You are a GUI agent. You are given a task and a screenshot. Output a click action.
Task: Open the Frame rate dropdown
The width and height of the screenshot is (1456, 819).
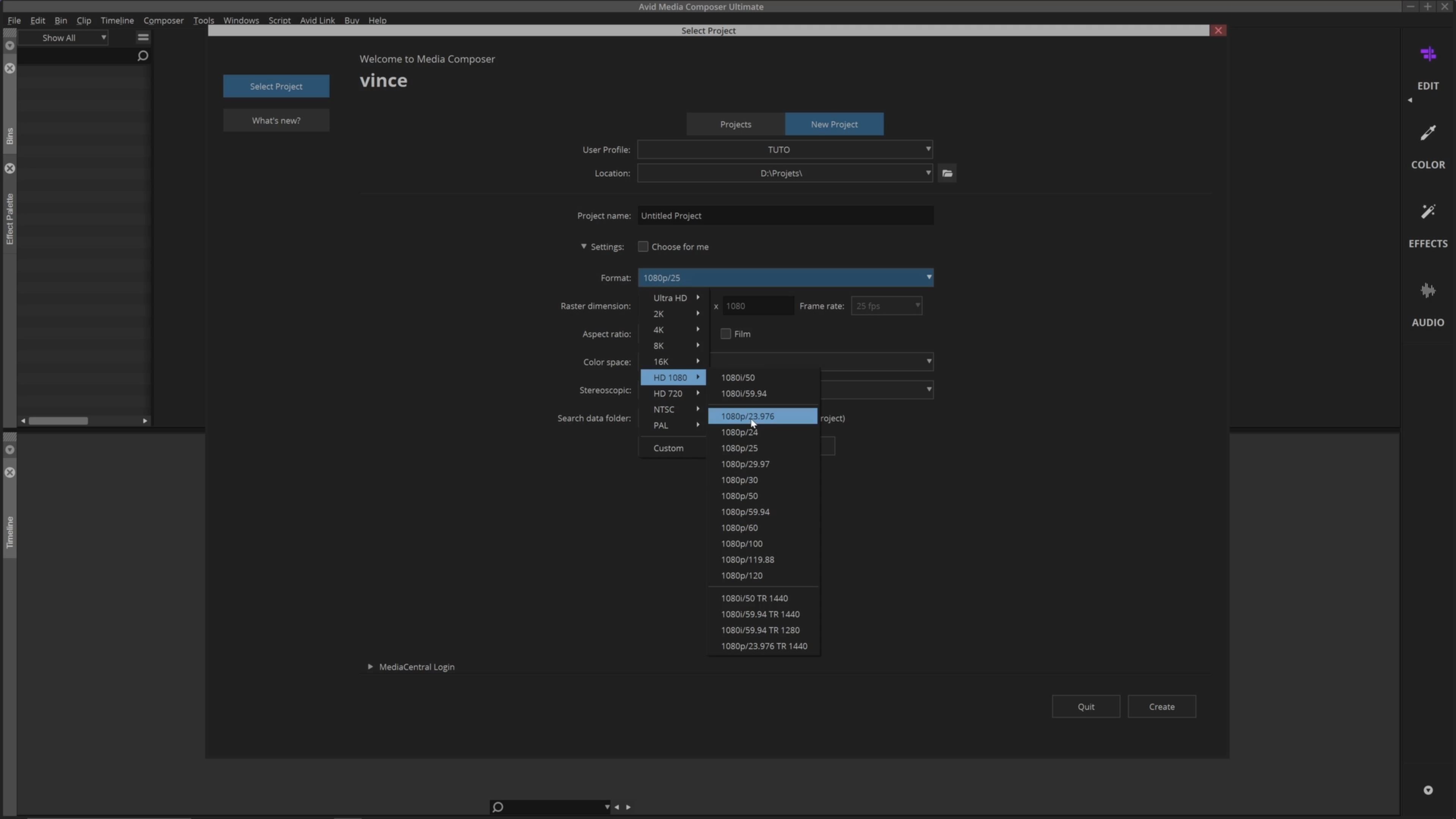tap(886, 306)
